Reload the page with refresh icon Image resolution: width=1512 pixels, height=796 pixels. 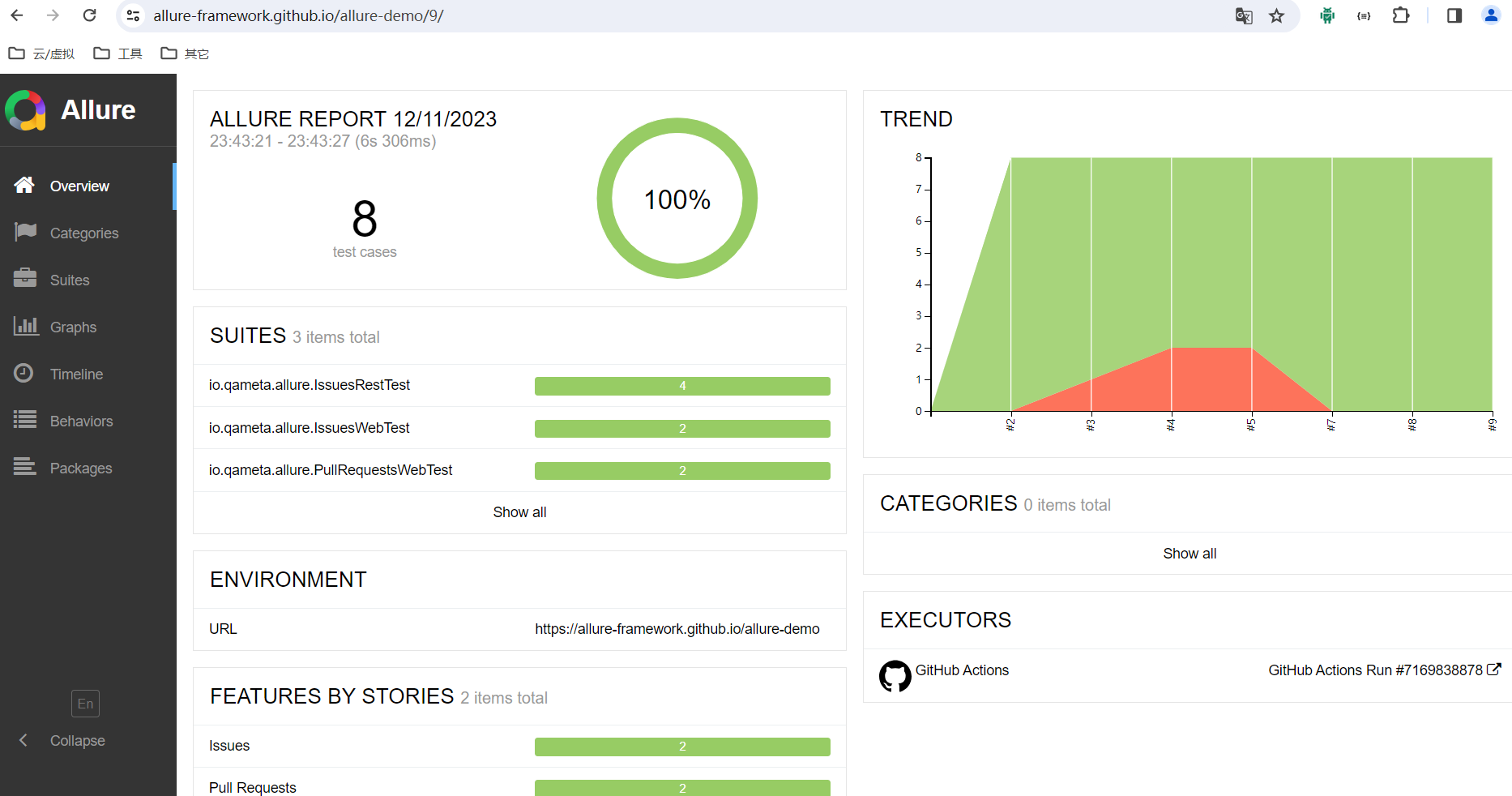90,15
